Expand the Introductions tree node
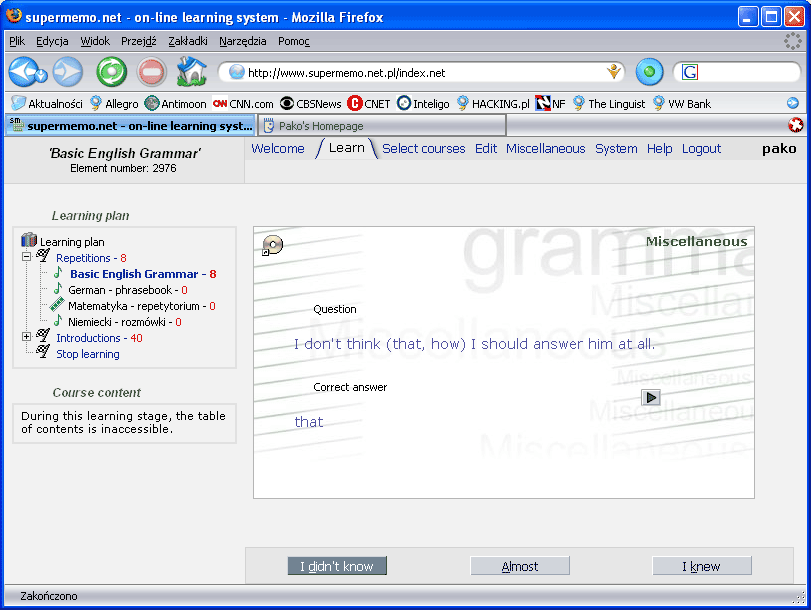811x610 pixels. pyautogui.click(x=27, y=338)
